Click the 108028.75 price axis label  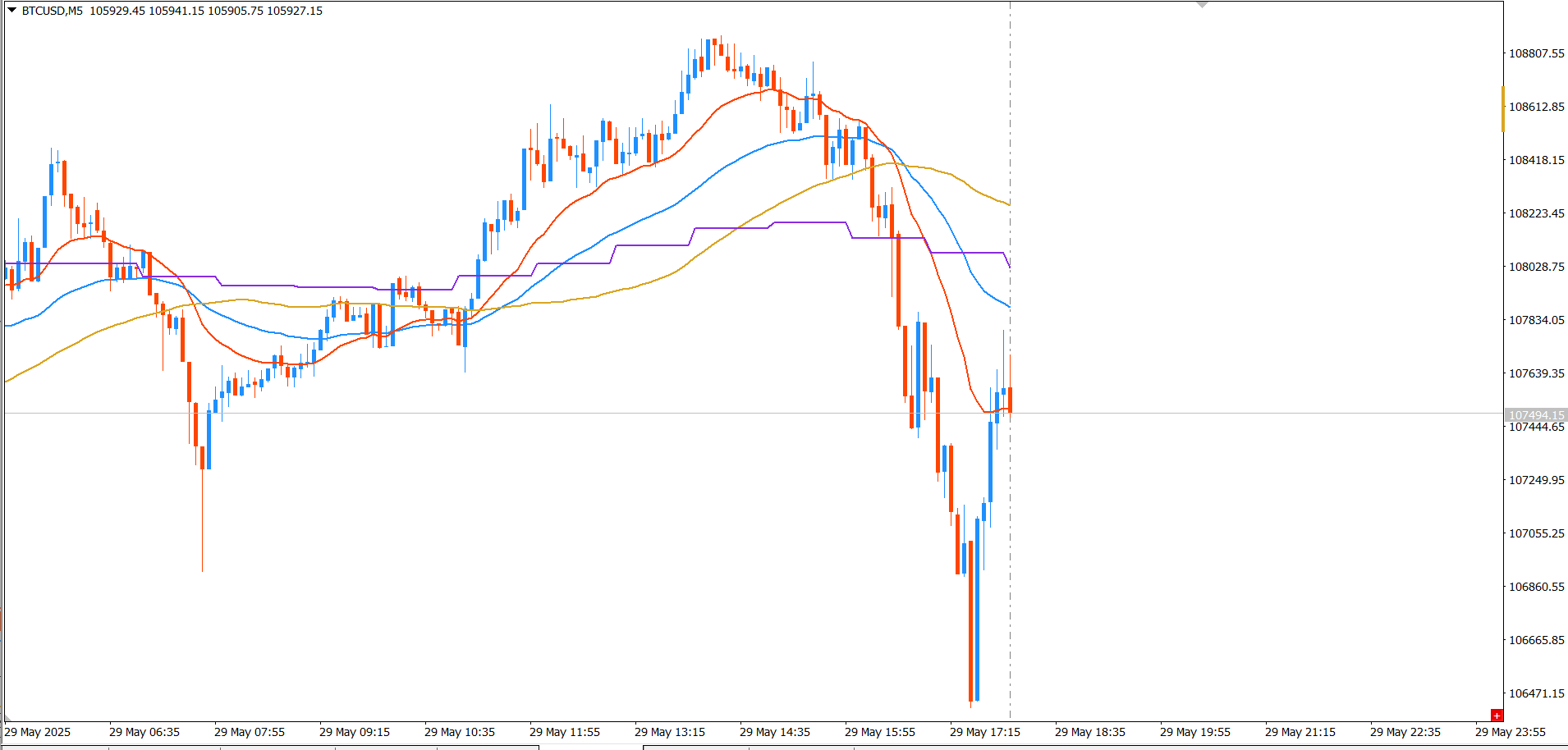(x=1537, y=267)
